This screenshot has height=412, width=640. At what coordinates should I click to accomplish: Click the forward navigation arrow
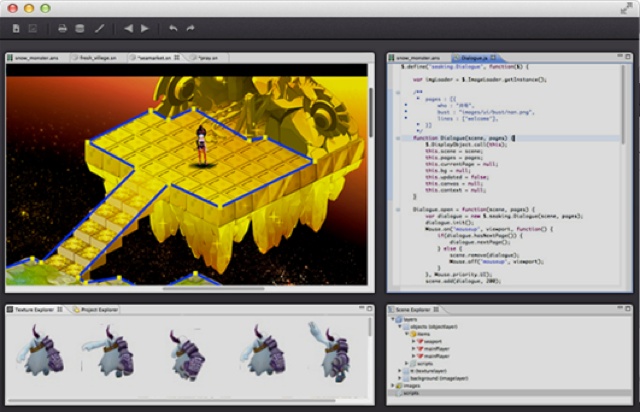[x=145, y=29]
